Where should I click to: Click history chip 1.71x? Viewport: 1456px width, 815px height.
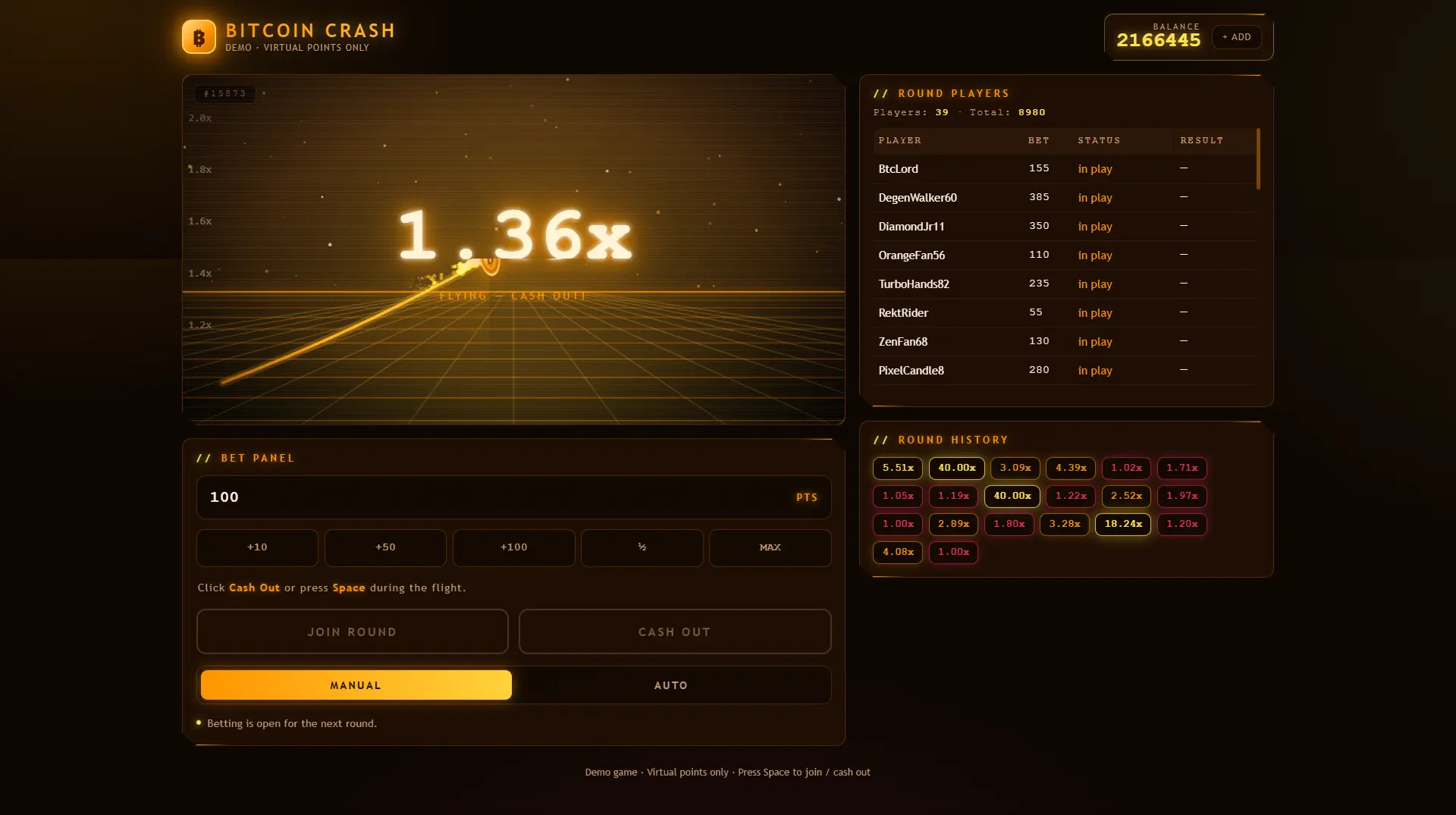coord(1181,469)
